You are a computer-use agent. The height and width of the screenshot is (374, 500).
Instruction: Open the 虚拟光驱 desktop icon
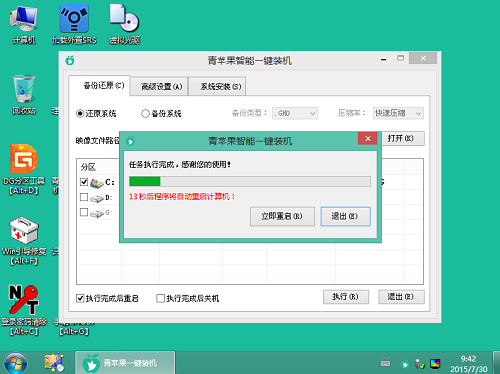click(125, 25)
